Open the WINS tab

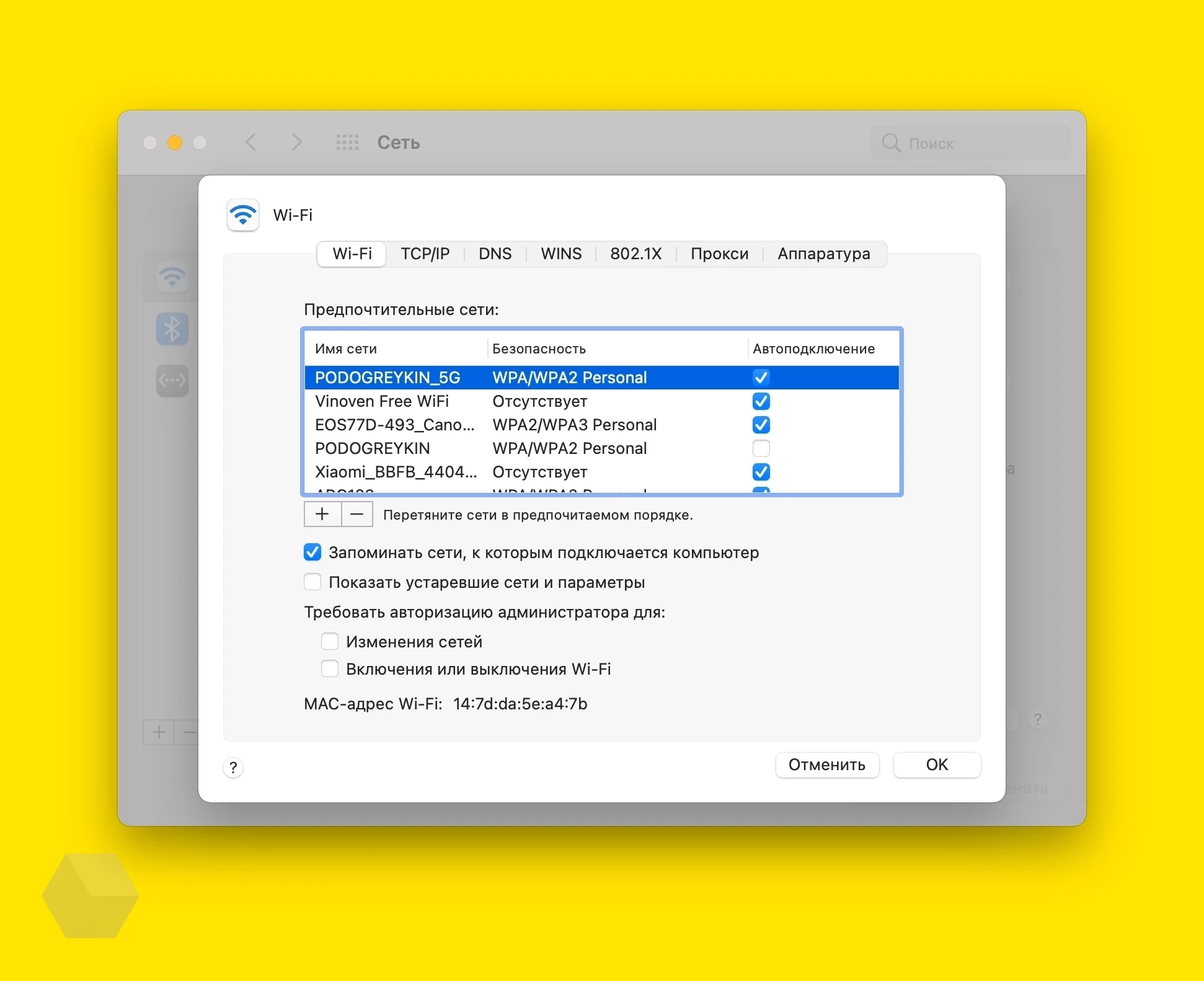(561, 254)
